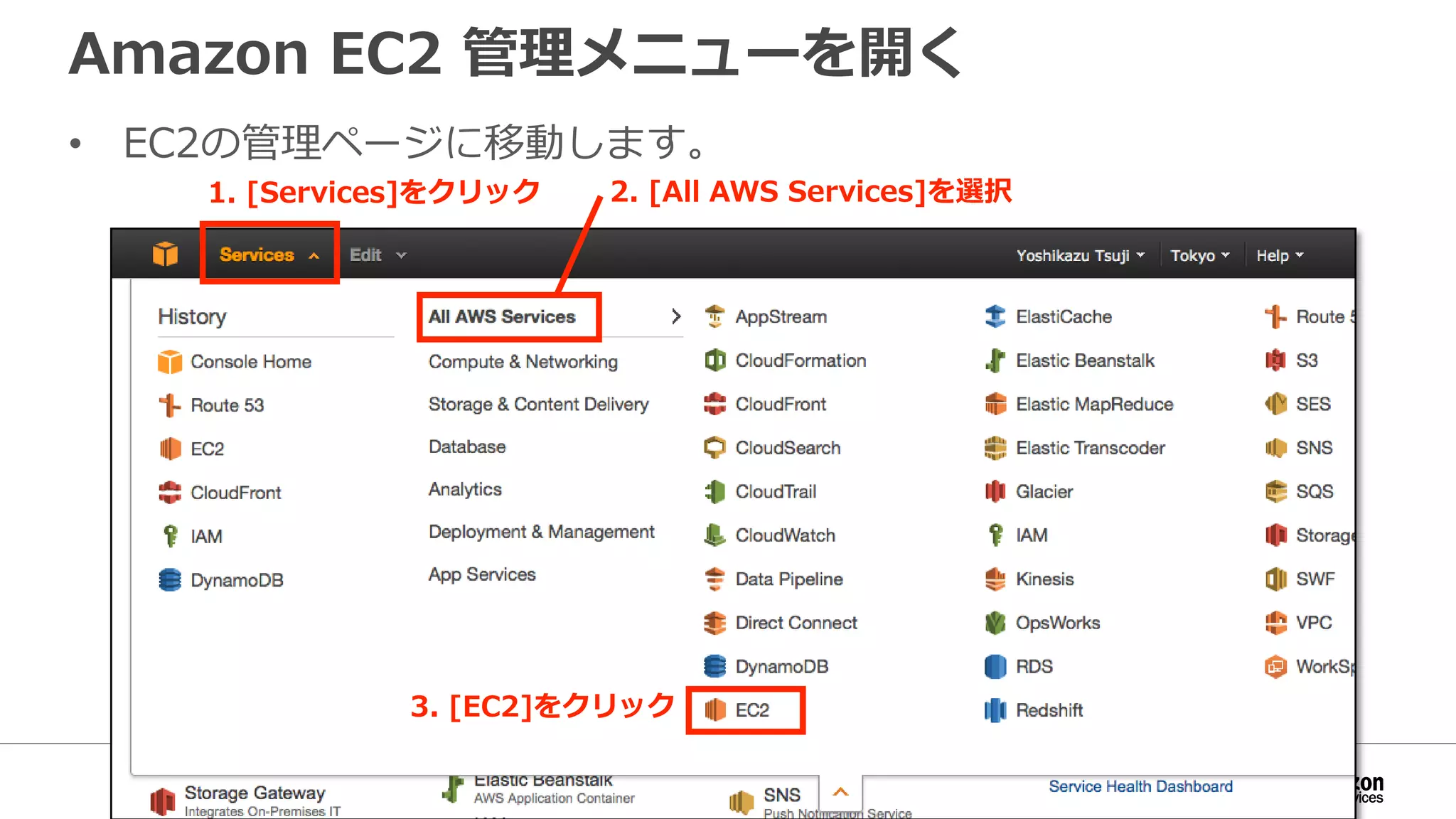Screen dimensions: 1456x819
Task: Click the Glacier service icon
Action: 995,491
